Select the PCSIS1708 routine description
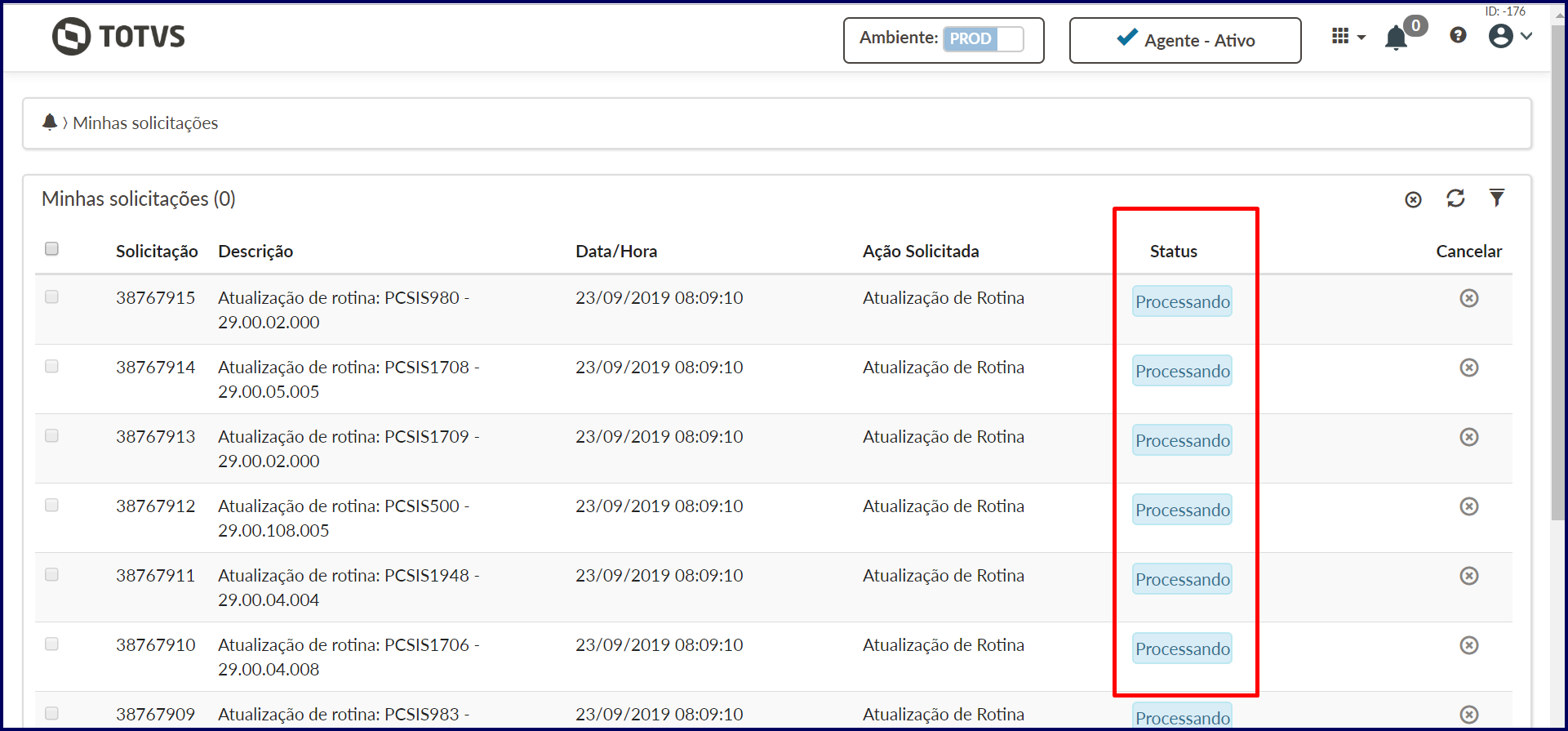 [x=349, y=379]
